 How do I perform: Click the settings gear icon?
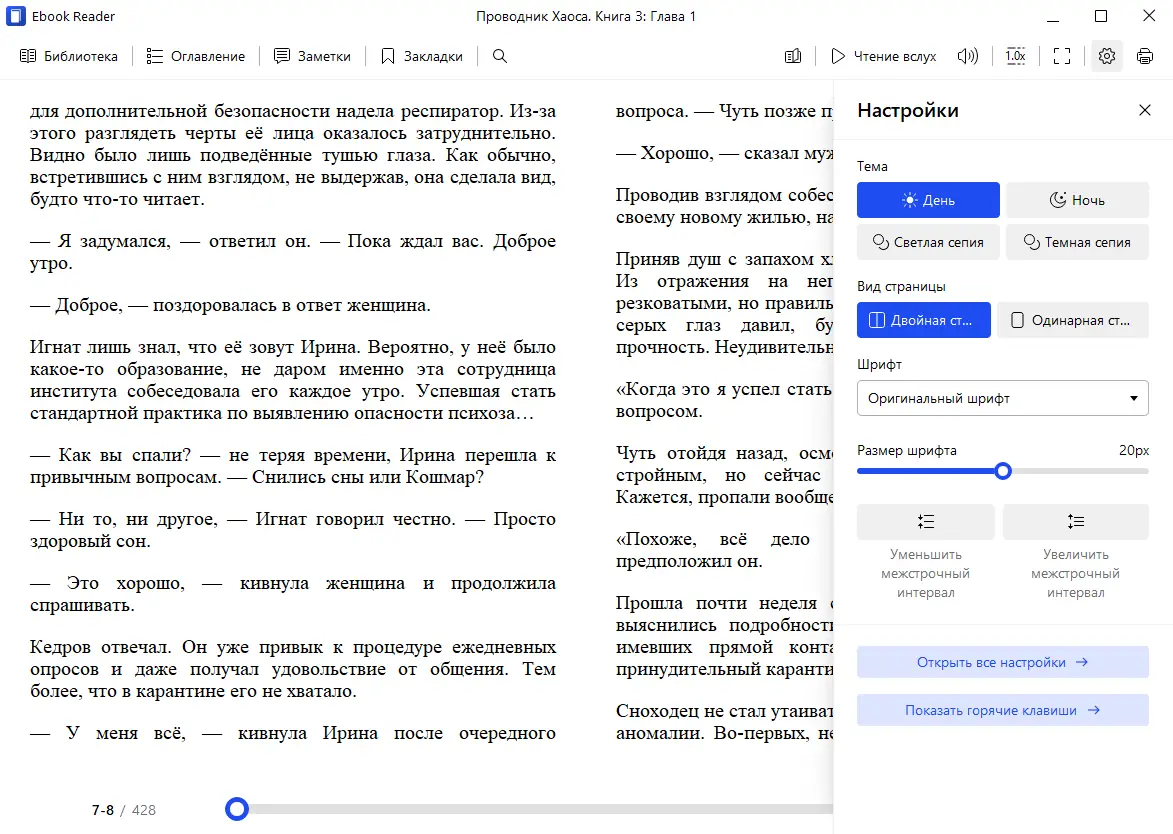point(1107,56)
